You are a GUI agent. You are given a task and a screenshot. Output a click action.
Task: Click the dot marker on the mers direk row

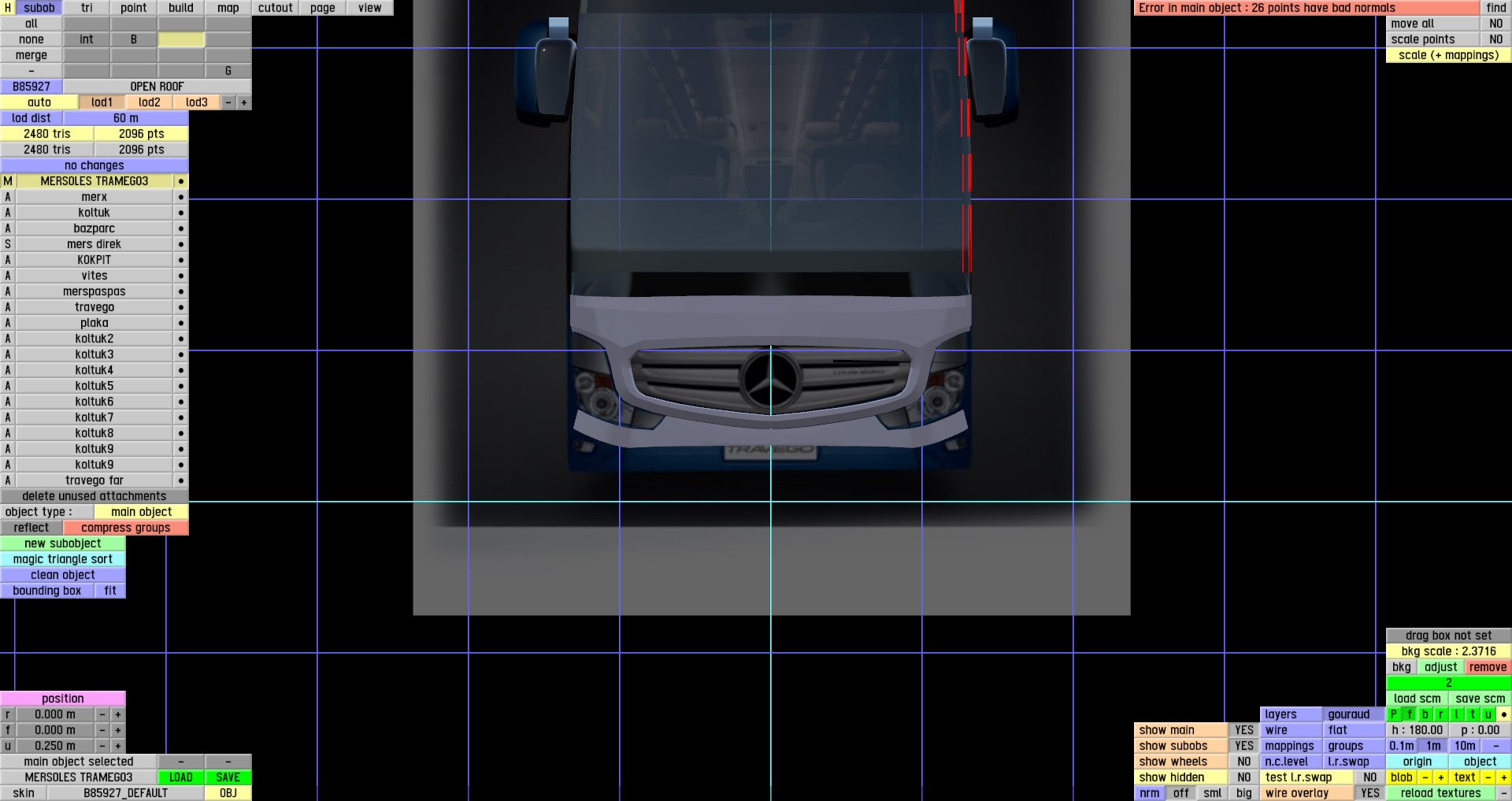pos(181,244)
